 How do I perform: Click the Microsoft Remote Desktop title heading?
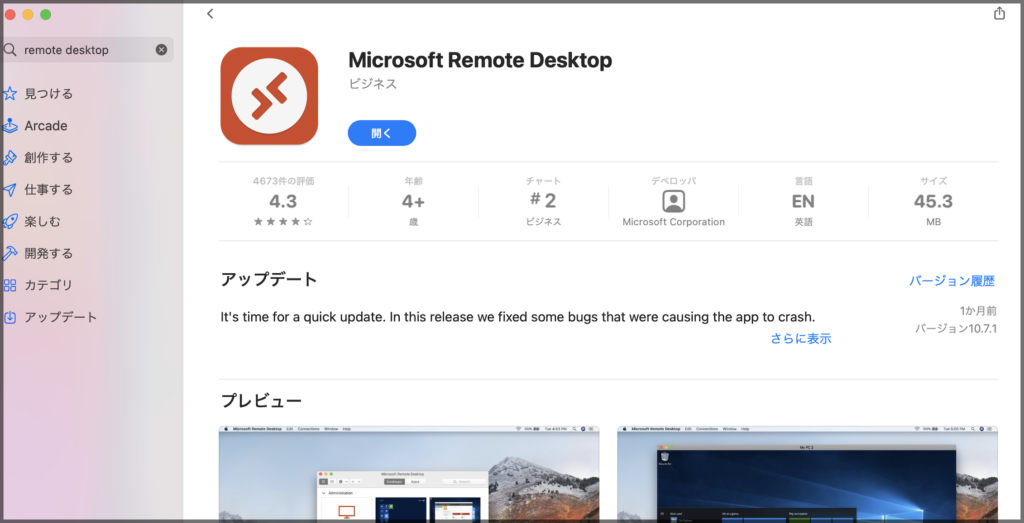pyautogui.click(x=480, y=59)
